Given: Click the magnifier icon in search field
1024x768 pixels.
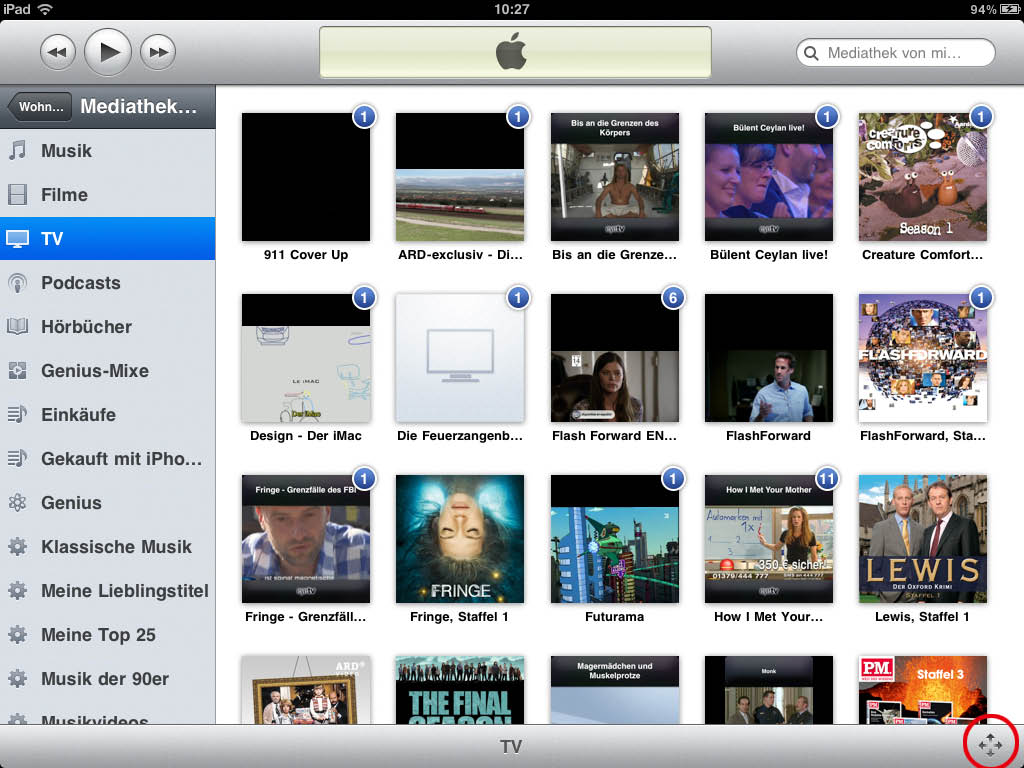Looking at the screenshot, I should coord(812,53).
